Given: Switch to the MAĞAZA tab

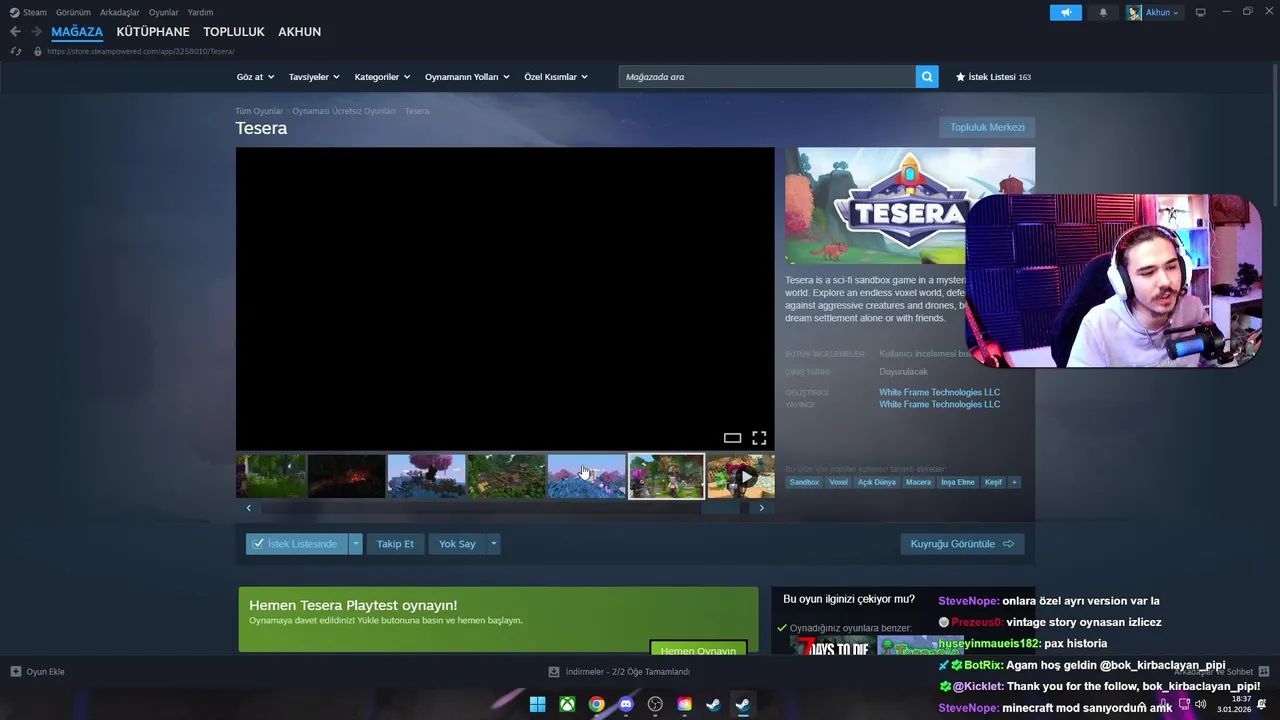Looking at the screenshot, I should [x=77, y=32].
